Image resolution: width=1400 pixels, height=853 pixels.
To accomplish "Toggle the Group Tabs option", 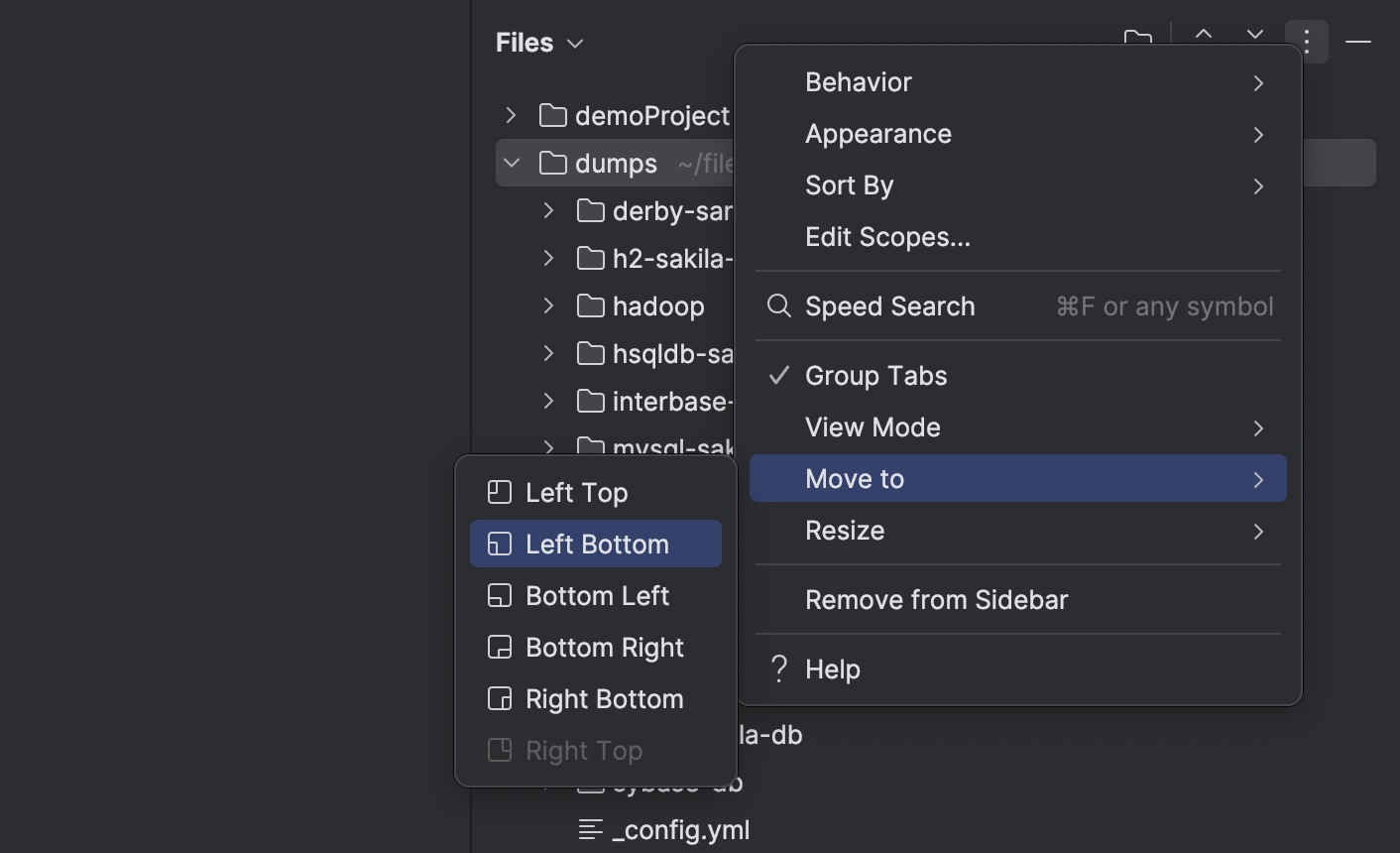I will click(875, 376).
